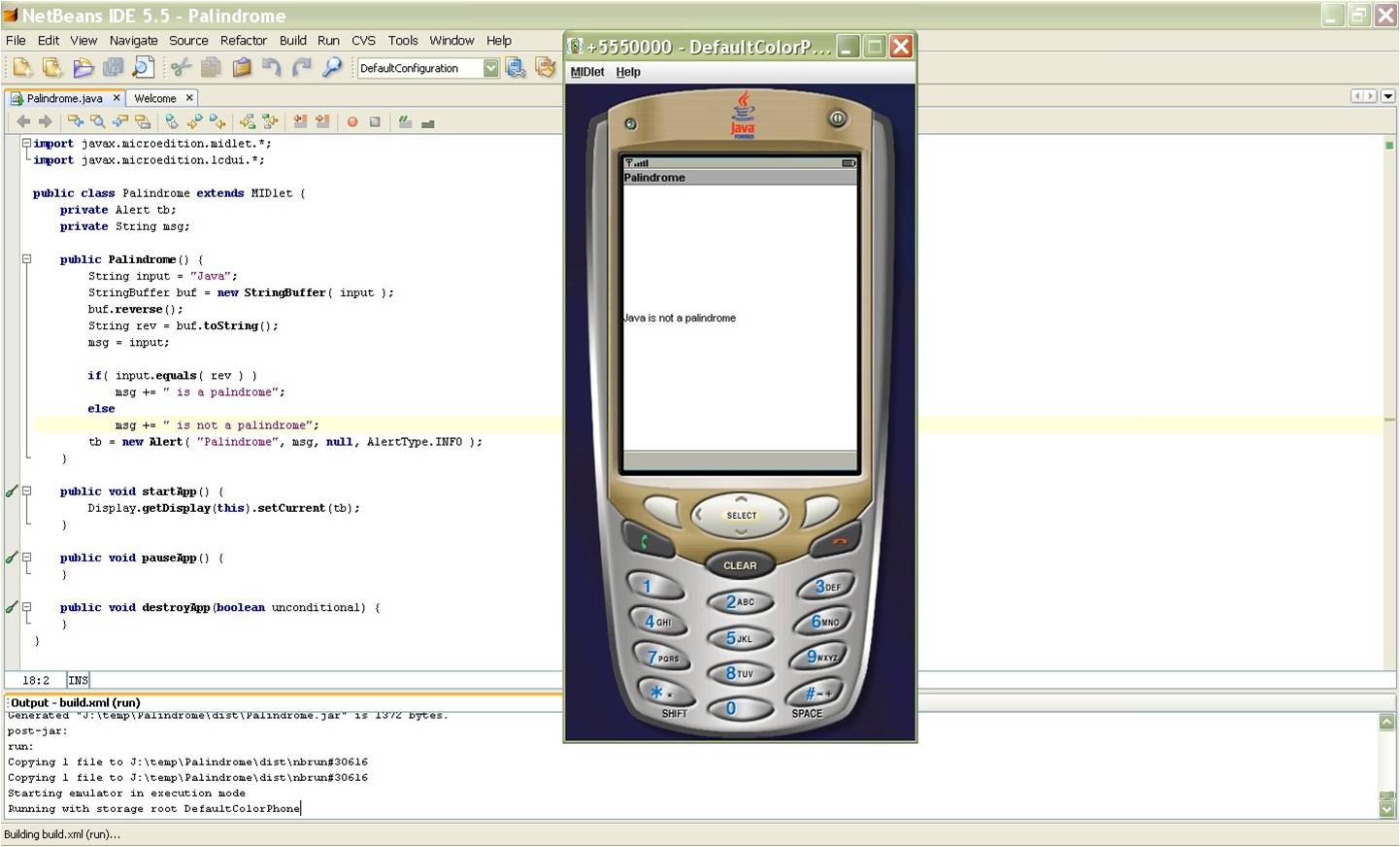Click the Find magnifier icon in main toolbar
Screen dimensions: 1400x847
pos(333,67)
